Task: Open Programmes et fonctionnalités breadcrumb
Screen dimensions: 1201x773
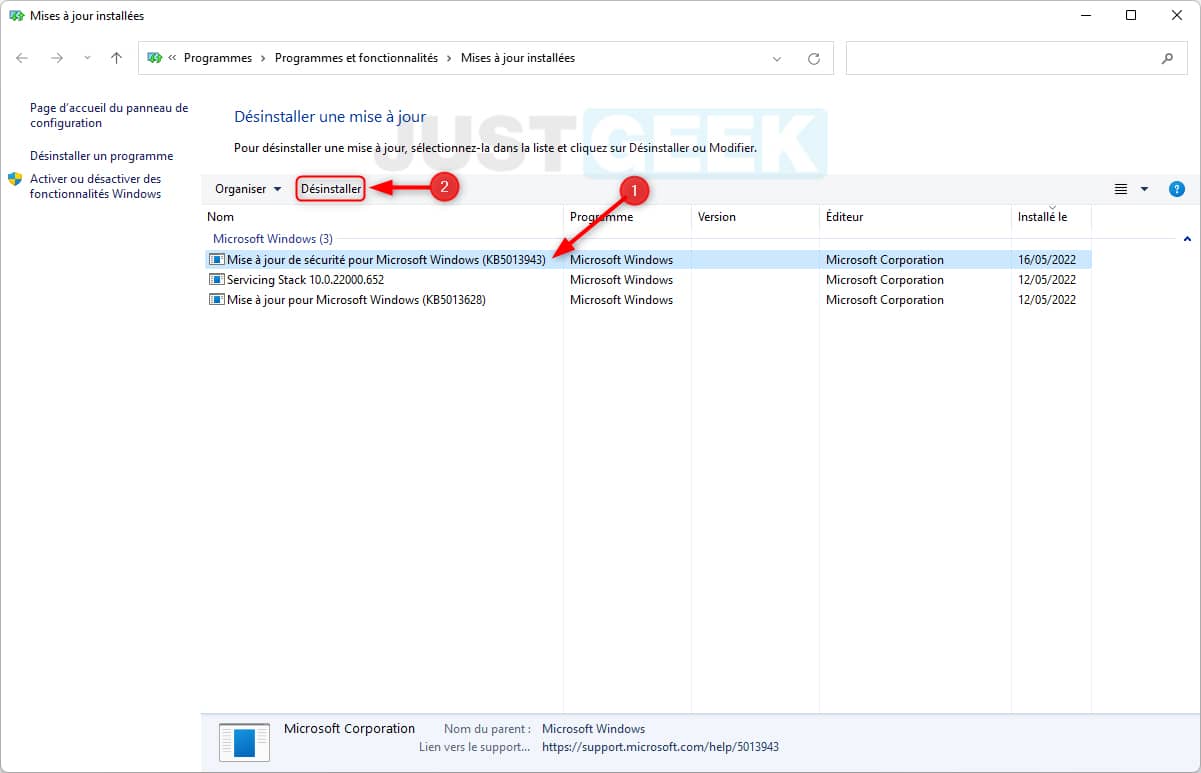Action: point(356,58)
